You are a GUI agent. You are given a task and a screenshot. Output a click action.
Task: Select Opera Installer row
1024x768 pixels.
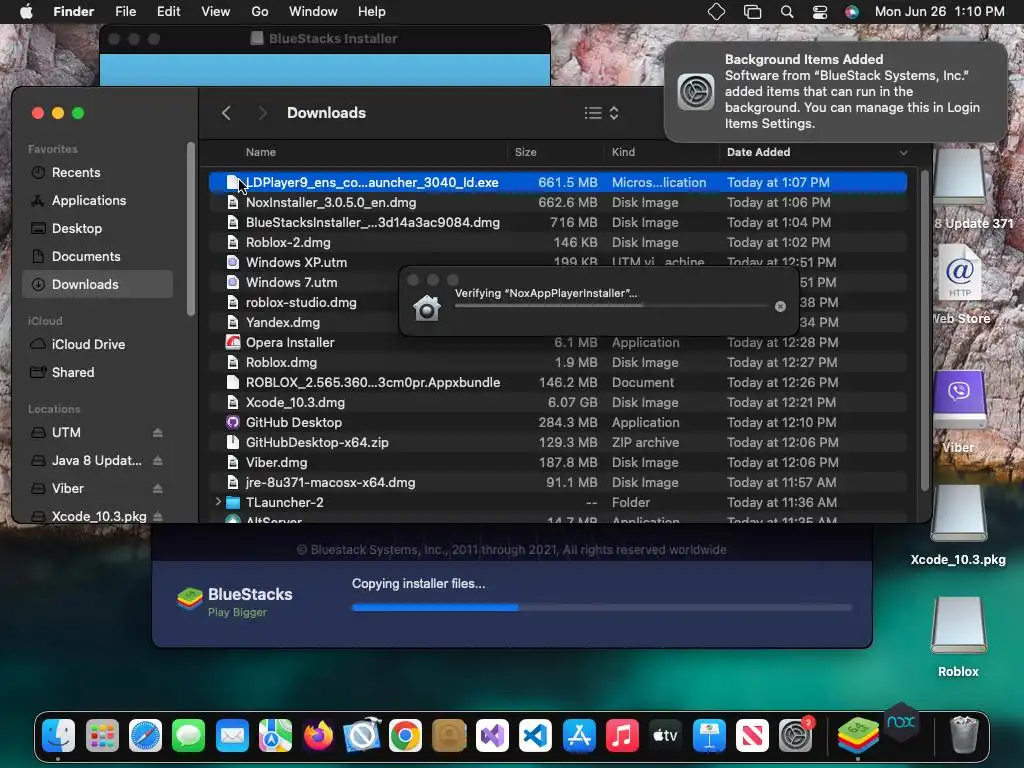tap(558, 342)
